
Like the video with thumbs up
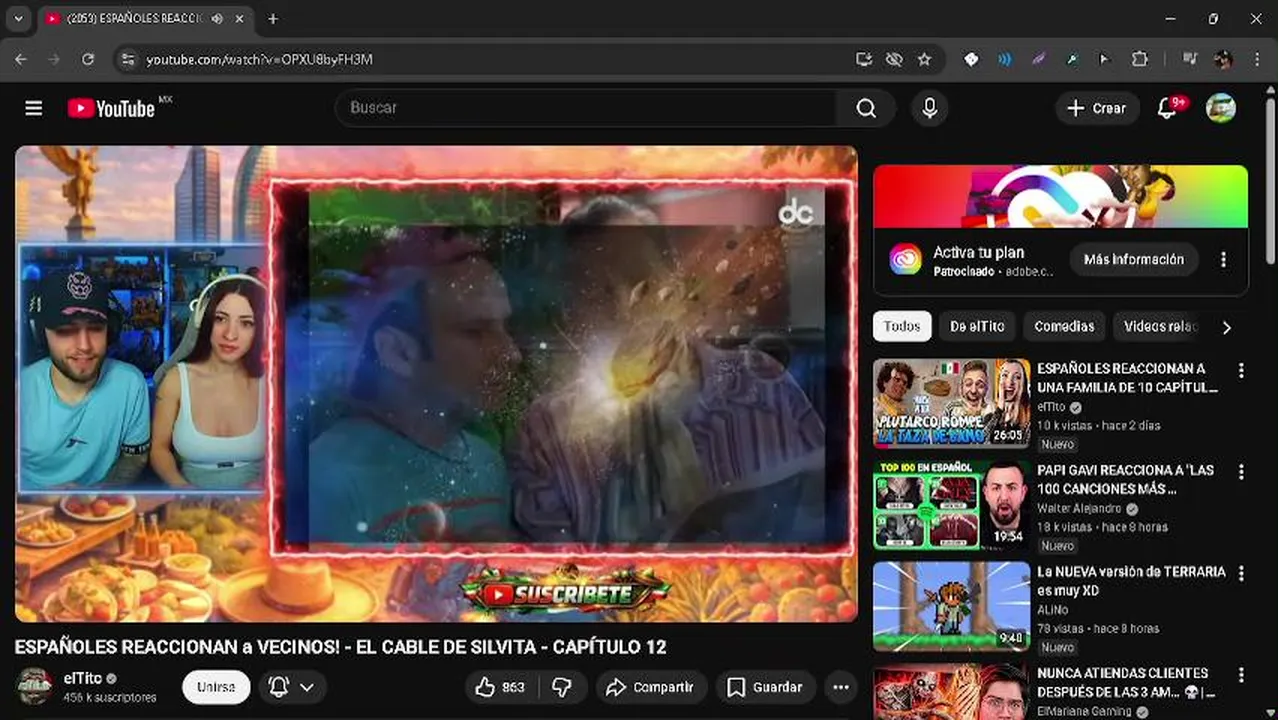(x=499, y=687)
